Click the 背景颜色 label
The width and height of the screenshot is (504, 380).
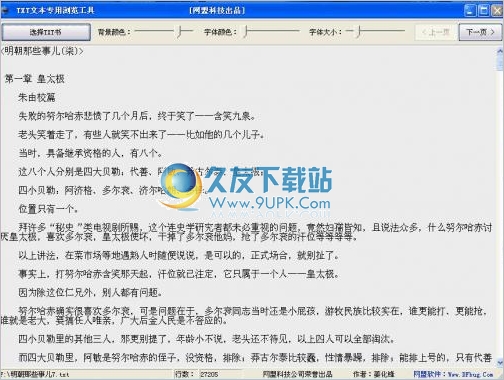coord(114,32)
